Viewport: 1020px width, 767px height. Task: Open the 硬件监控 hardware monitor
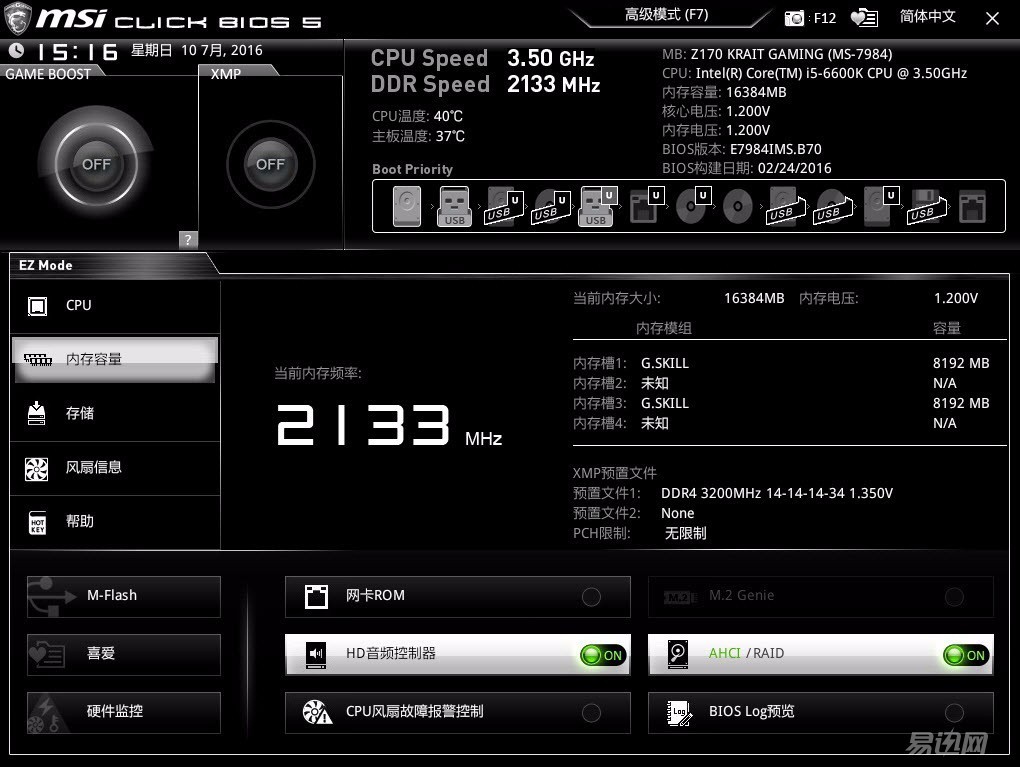click(x=124, y=712)
